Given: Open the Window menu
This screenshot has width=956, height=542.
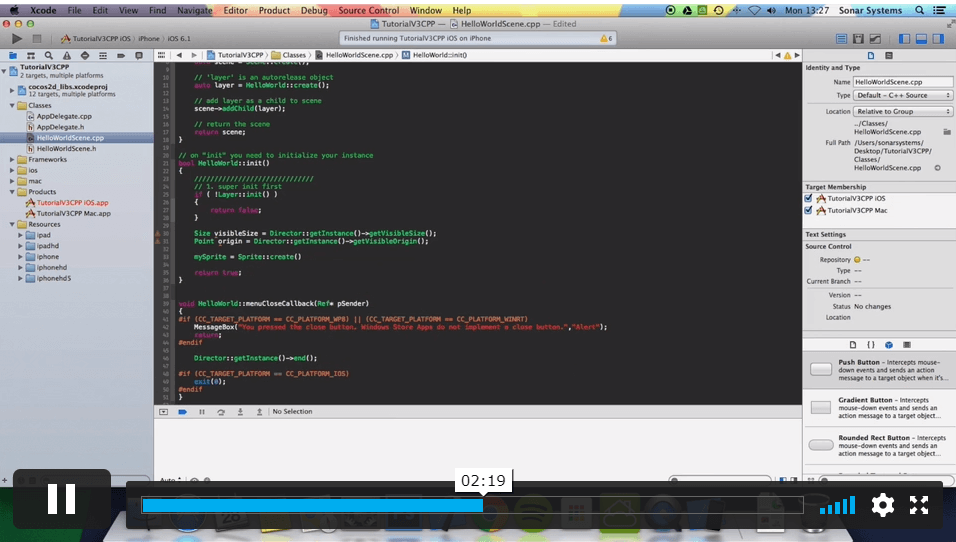Looking at the screenshot, I should point(426,10).
